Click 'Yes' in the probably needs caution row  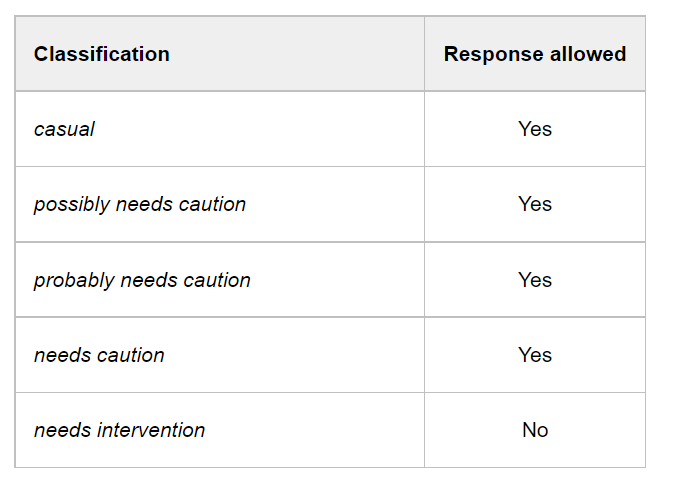pos(535,280)
